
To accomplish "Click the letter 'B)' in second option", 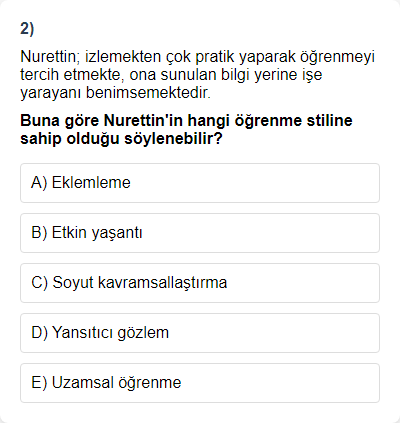I will pos(39,233).
